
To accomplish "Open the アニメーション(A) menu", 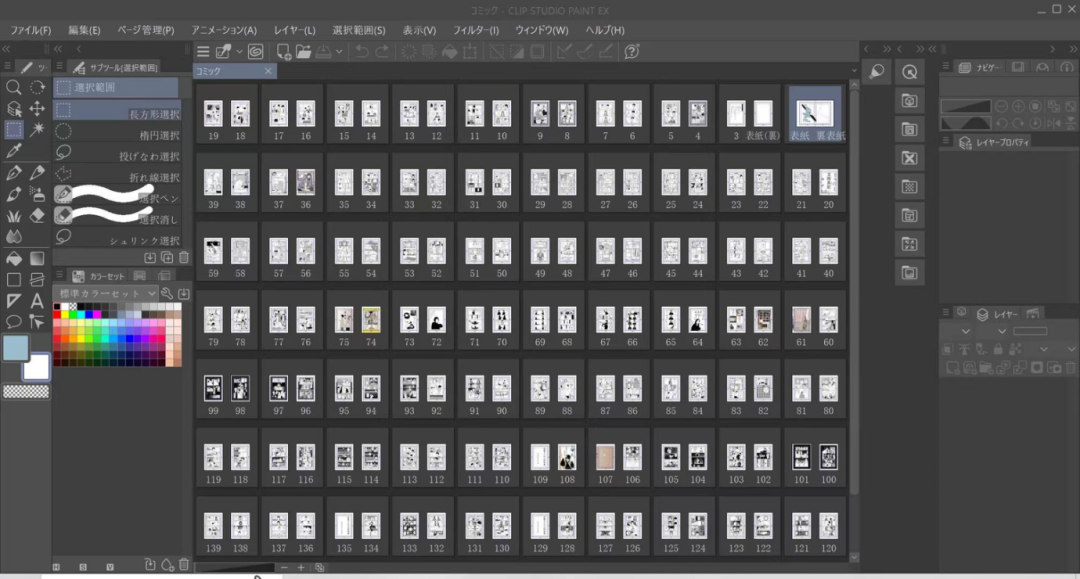I will coord(224,30).
